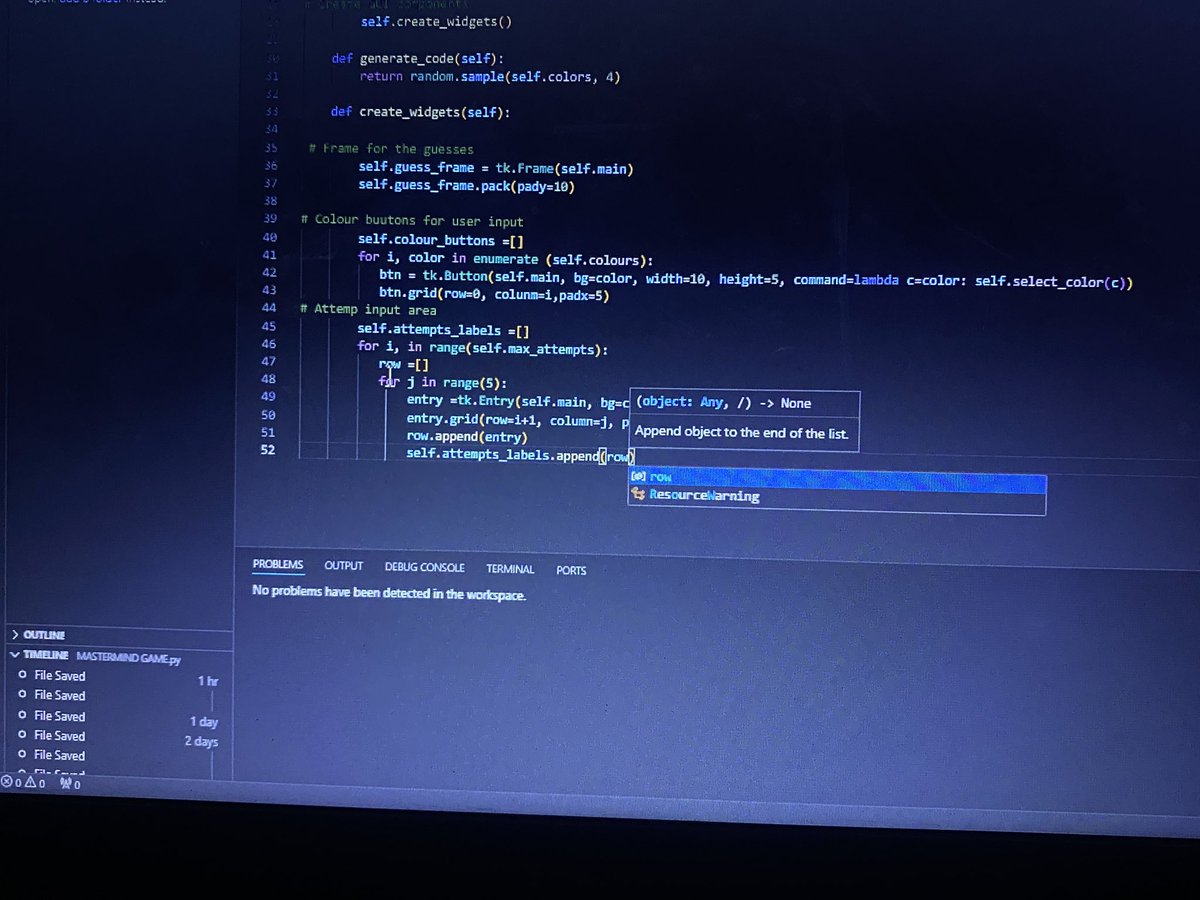Click the 'self.guess_frame.pack(pady=10)' line

[467, 186]
